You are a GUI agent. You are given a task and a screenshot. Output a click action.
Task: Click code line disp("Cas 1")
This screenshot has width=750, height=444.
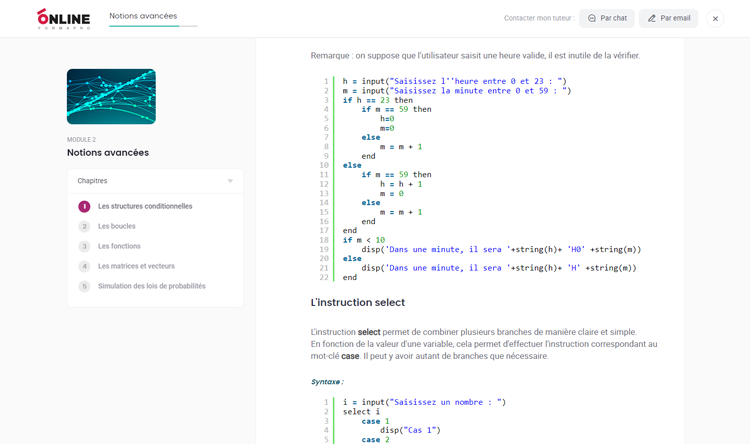point(410,430)
